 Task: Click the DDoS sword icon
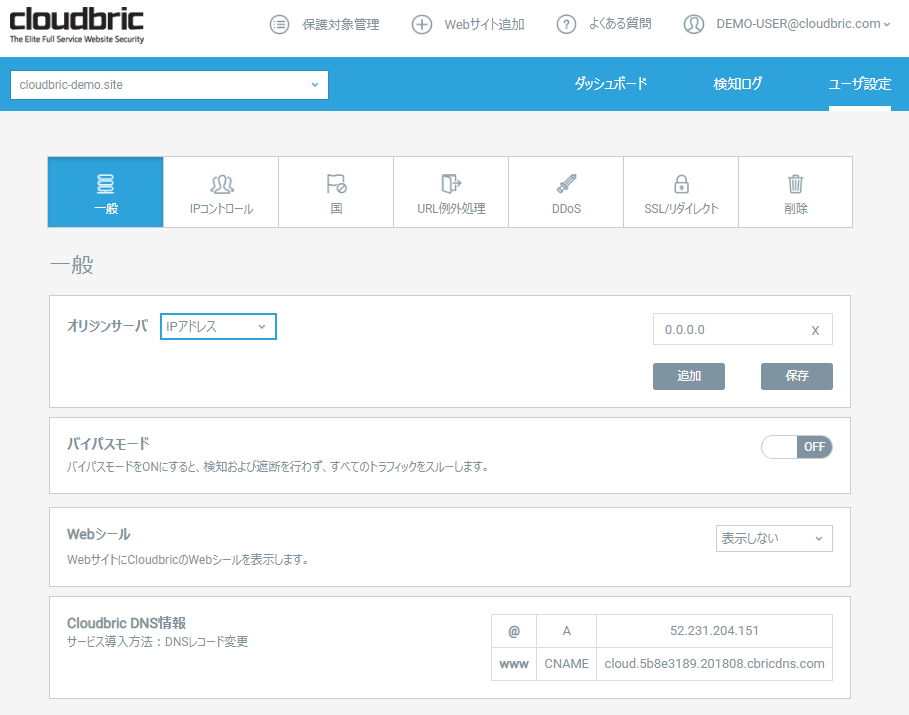(x=566, y=184)
